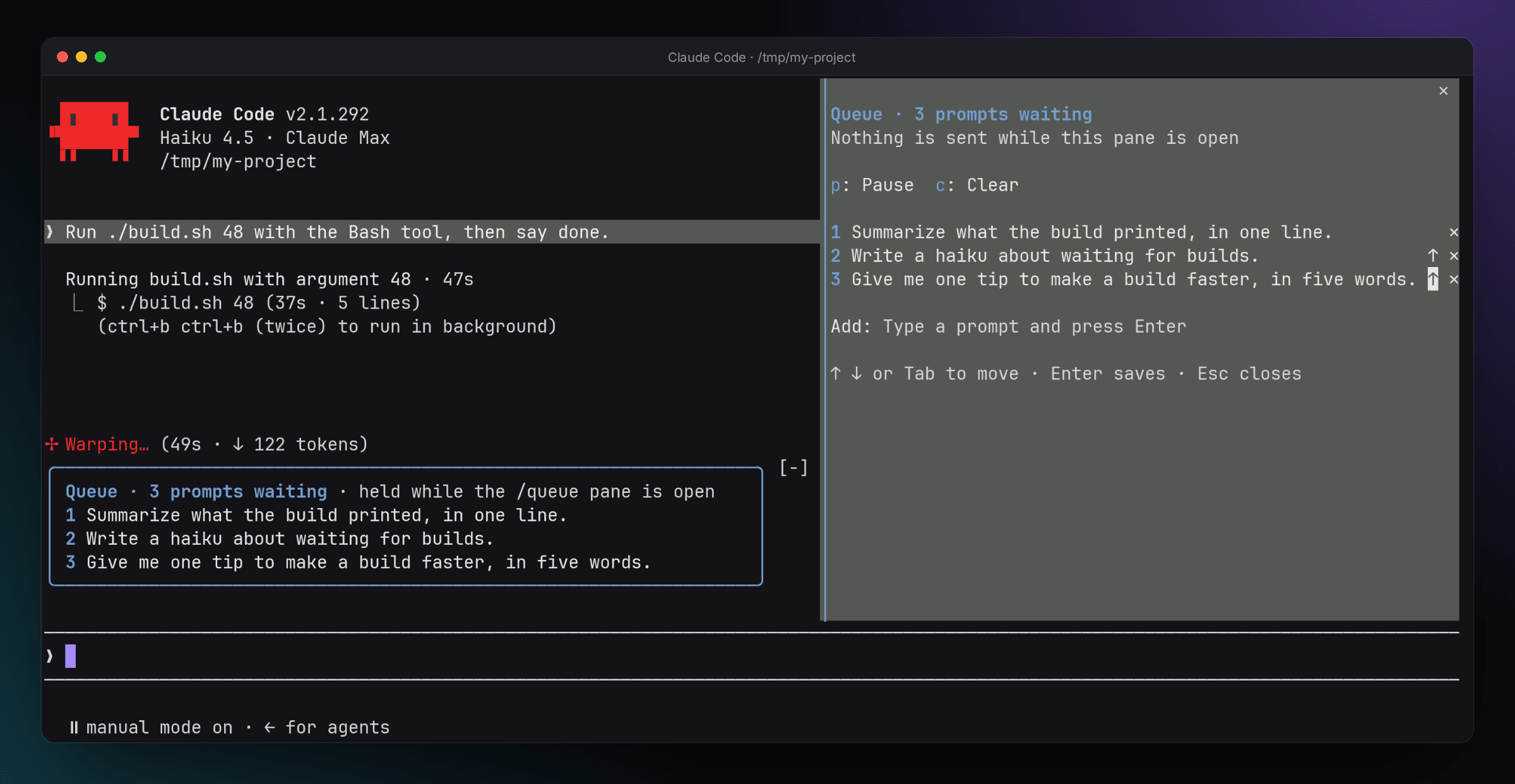Remove queued prompt 1 about summarizing the build
Image resolution: width=1515 pixels, height=784 pixels.
pos(1454,232)
